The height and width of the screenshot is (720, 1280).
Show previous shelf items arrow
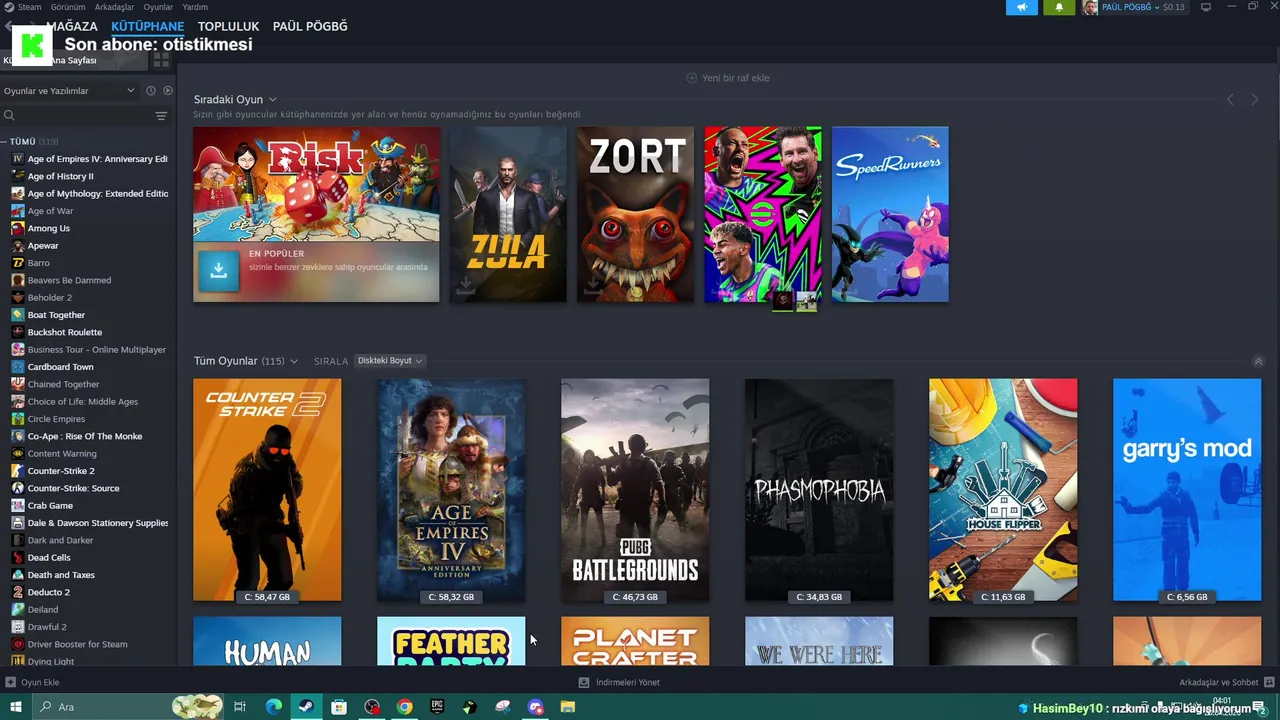(1230, 100)
